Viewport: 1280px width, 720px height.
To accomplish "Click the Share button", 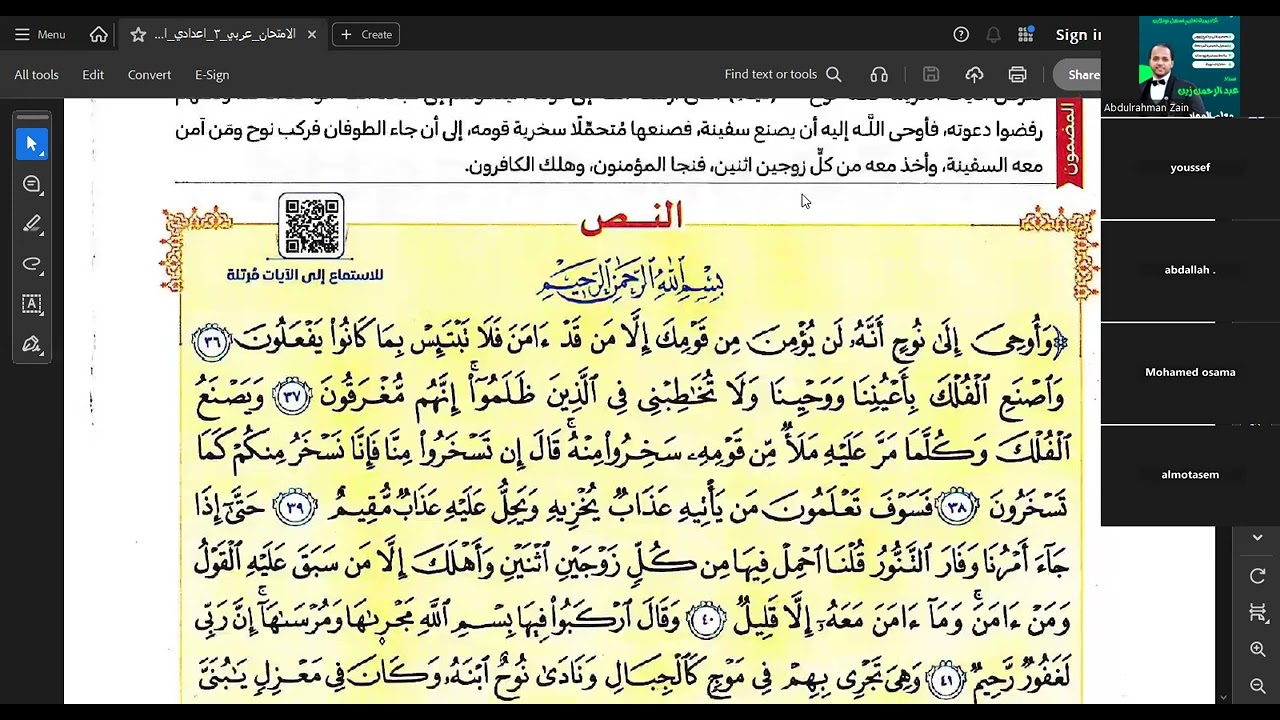I will point(1078,74).
